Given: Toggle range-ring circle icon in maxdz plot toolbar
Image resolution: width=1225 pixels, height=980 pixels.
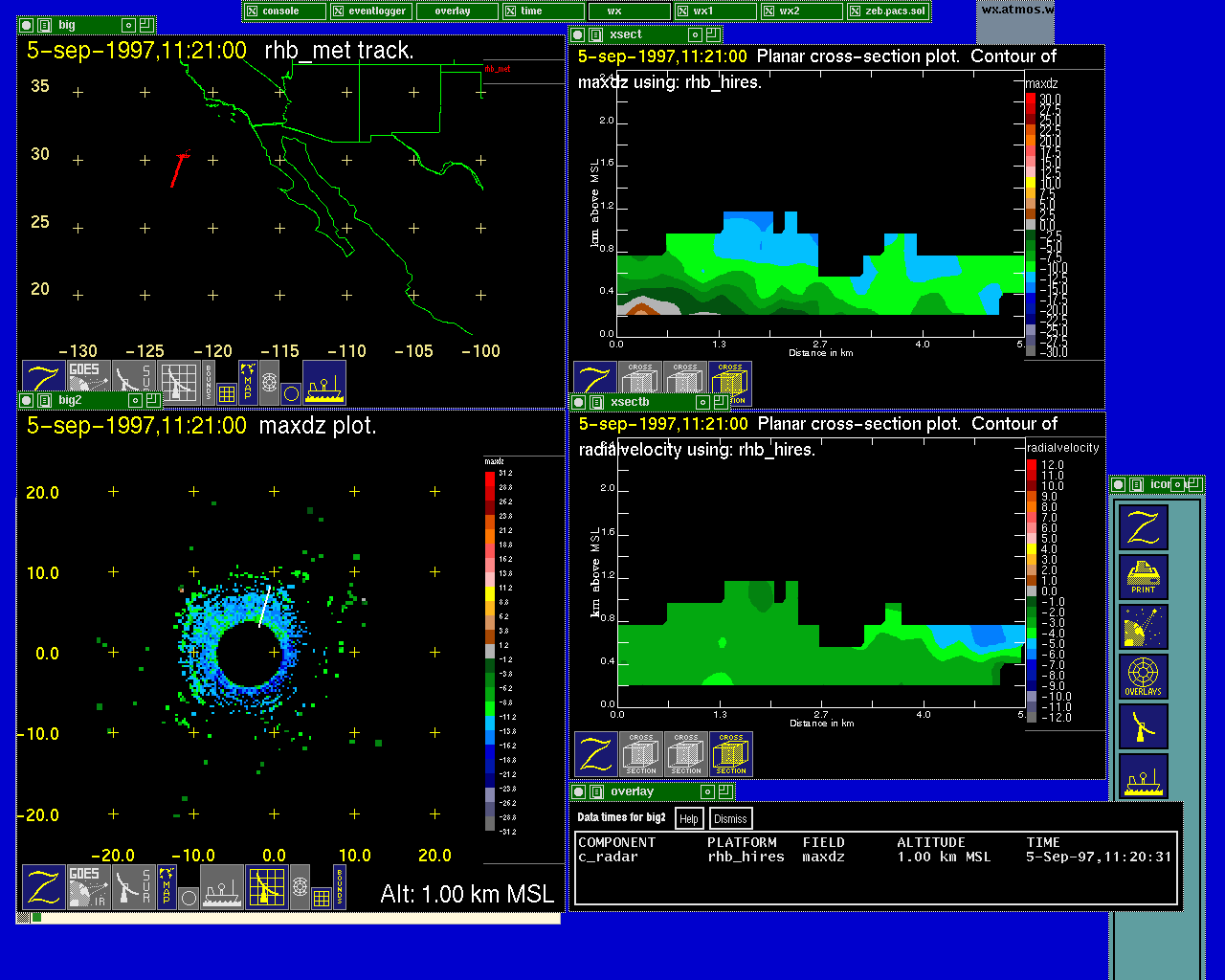Looking at the screenshot, I should [x=189, y=899].
